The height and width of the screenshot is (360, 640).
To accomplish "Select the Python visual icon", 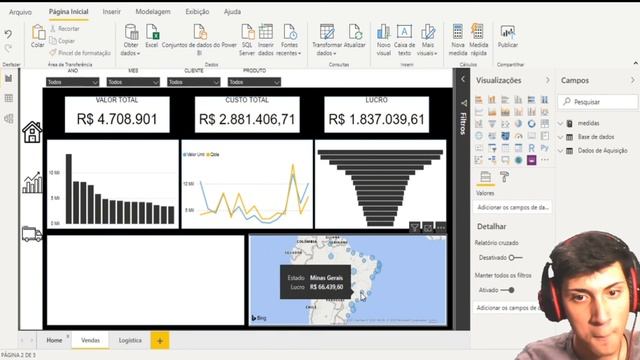I will (x=544, y=148).
